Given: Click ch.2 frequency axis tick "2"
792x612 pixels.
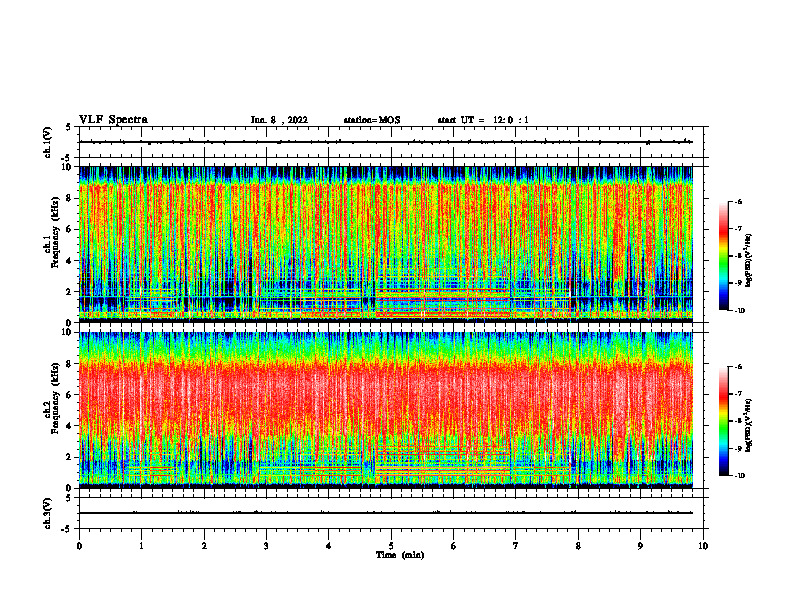Looking at the screenshot, I should [70, 457].
